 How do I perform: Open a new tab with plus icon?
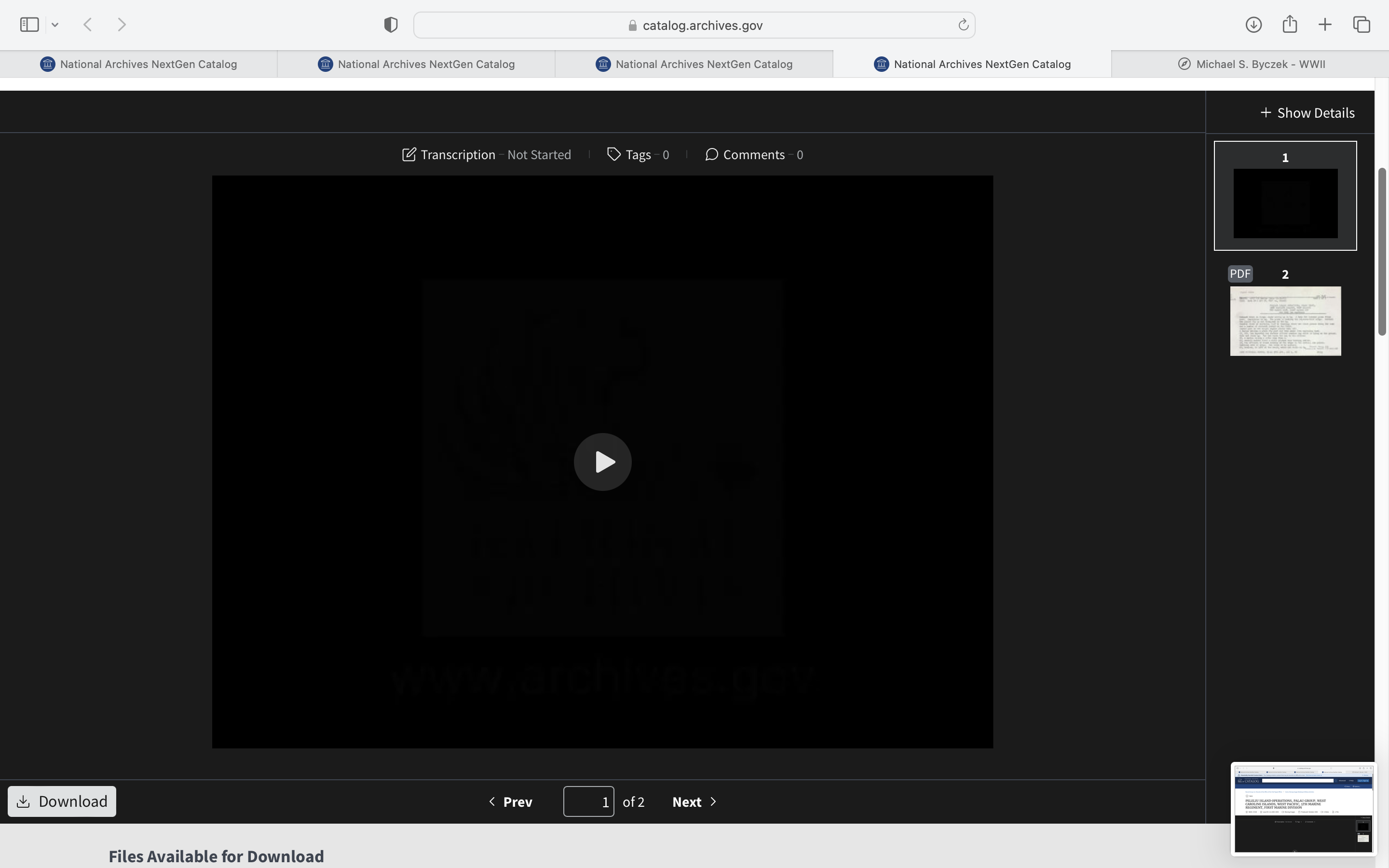(x=1325, y=25)
